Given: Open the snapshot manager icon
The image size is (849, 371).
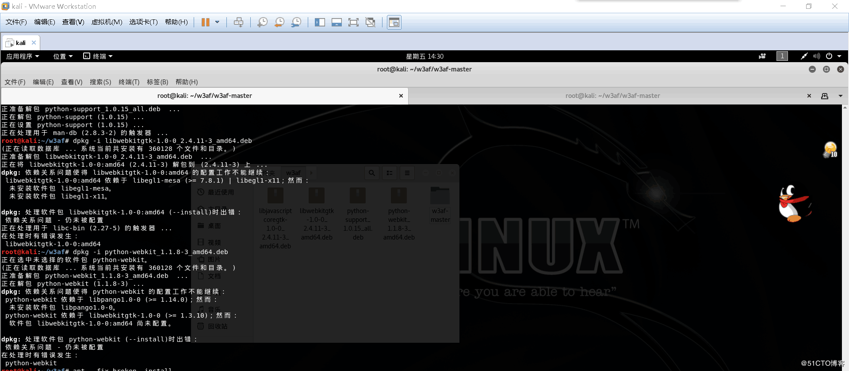Looking at the screenshot, I should [296, 22].
